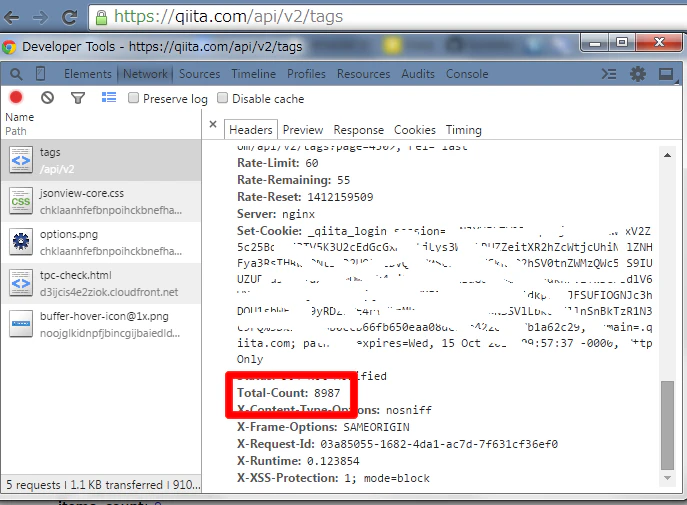Image resolution: width=687 pixels, height=505 pixels.
Task: Click the buffer-hover-icon thumbnail
Action: tap(21, 324)
